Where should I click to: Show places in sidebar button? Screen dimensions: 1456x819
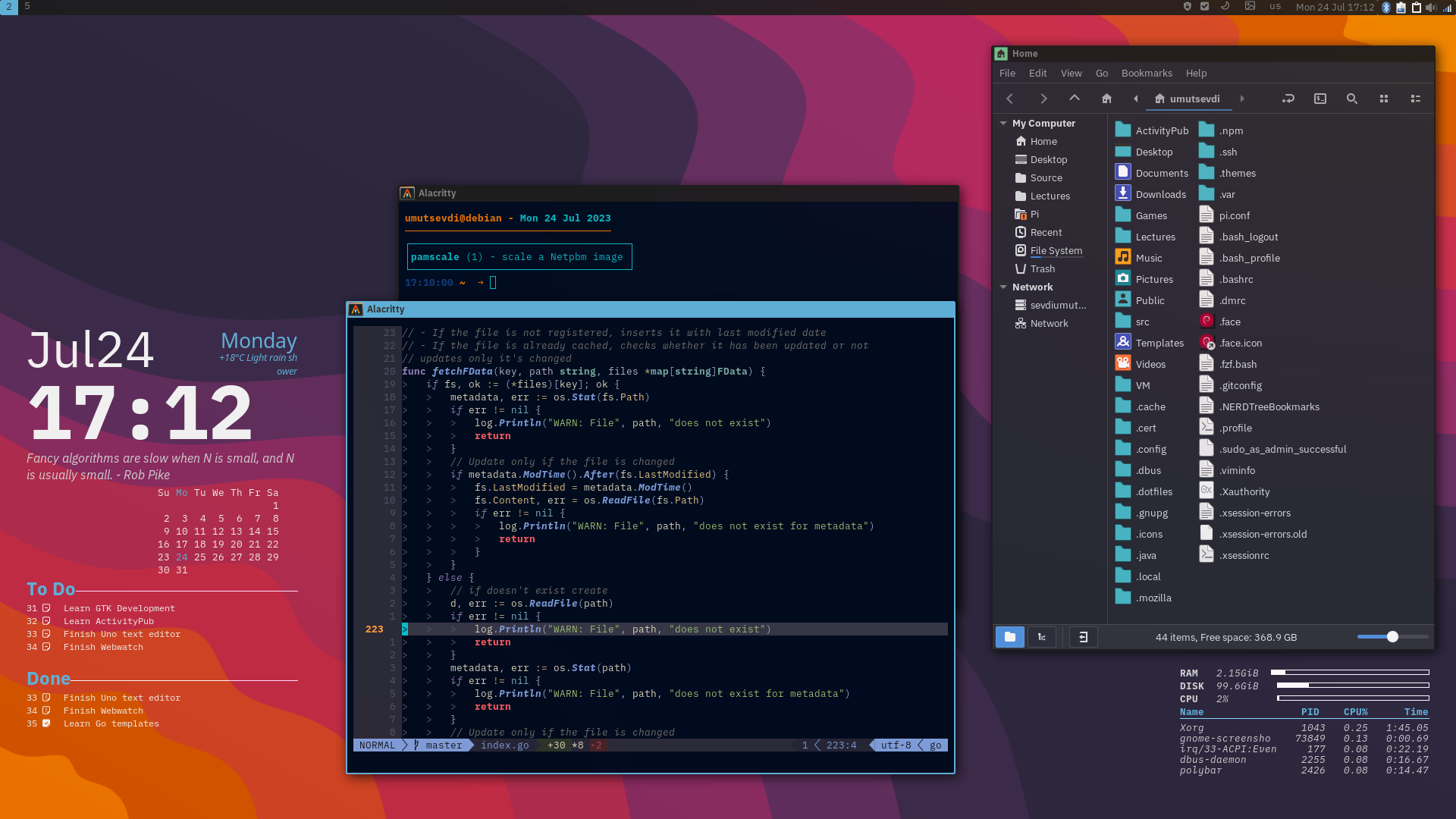(x=1009, y=637)
